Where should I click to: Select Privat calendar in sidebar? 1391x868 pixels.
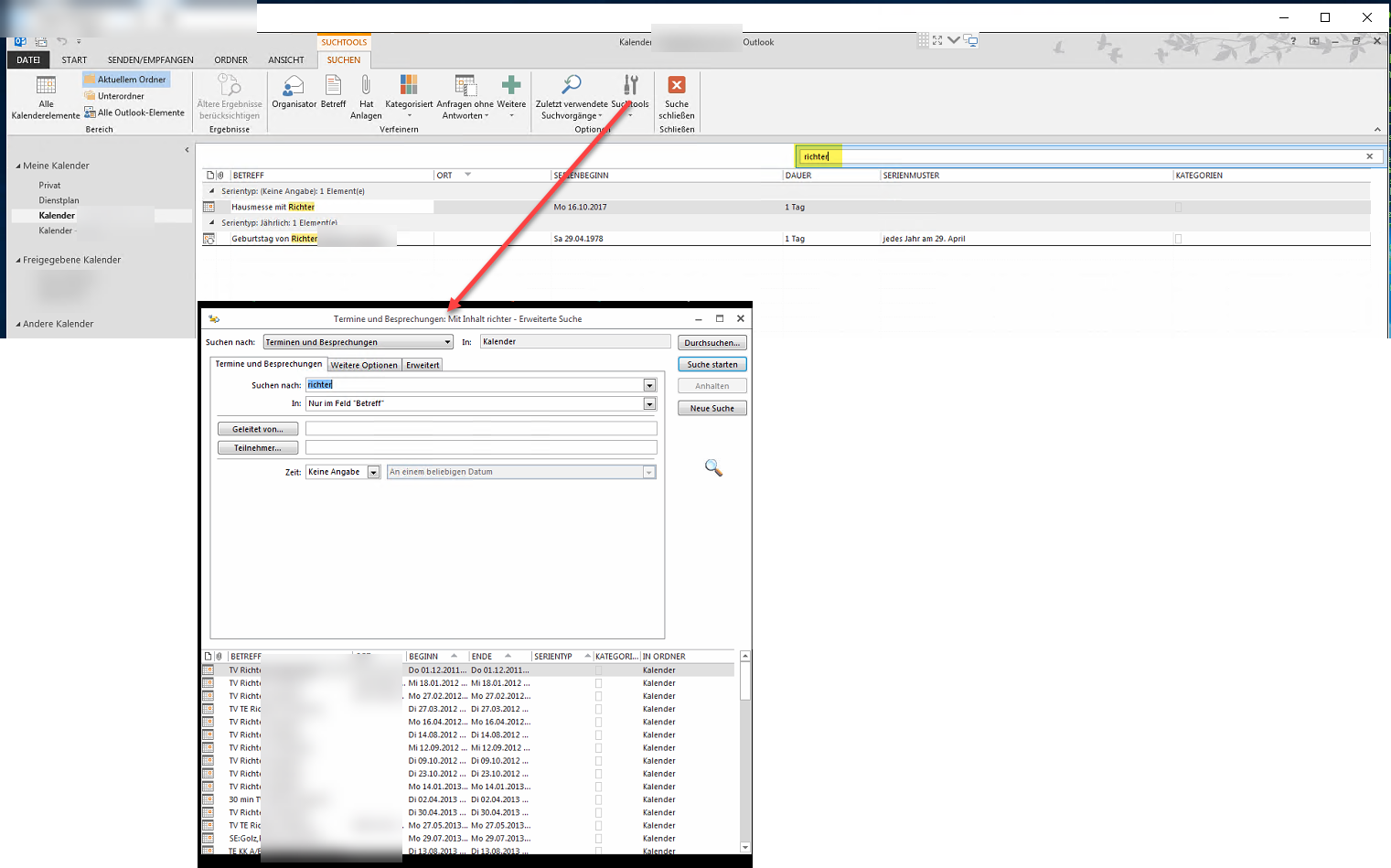(x=49, y=186)
